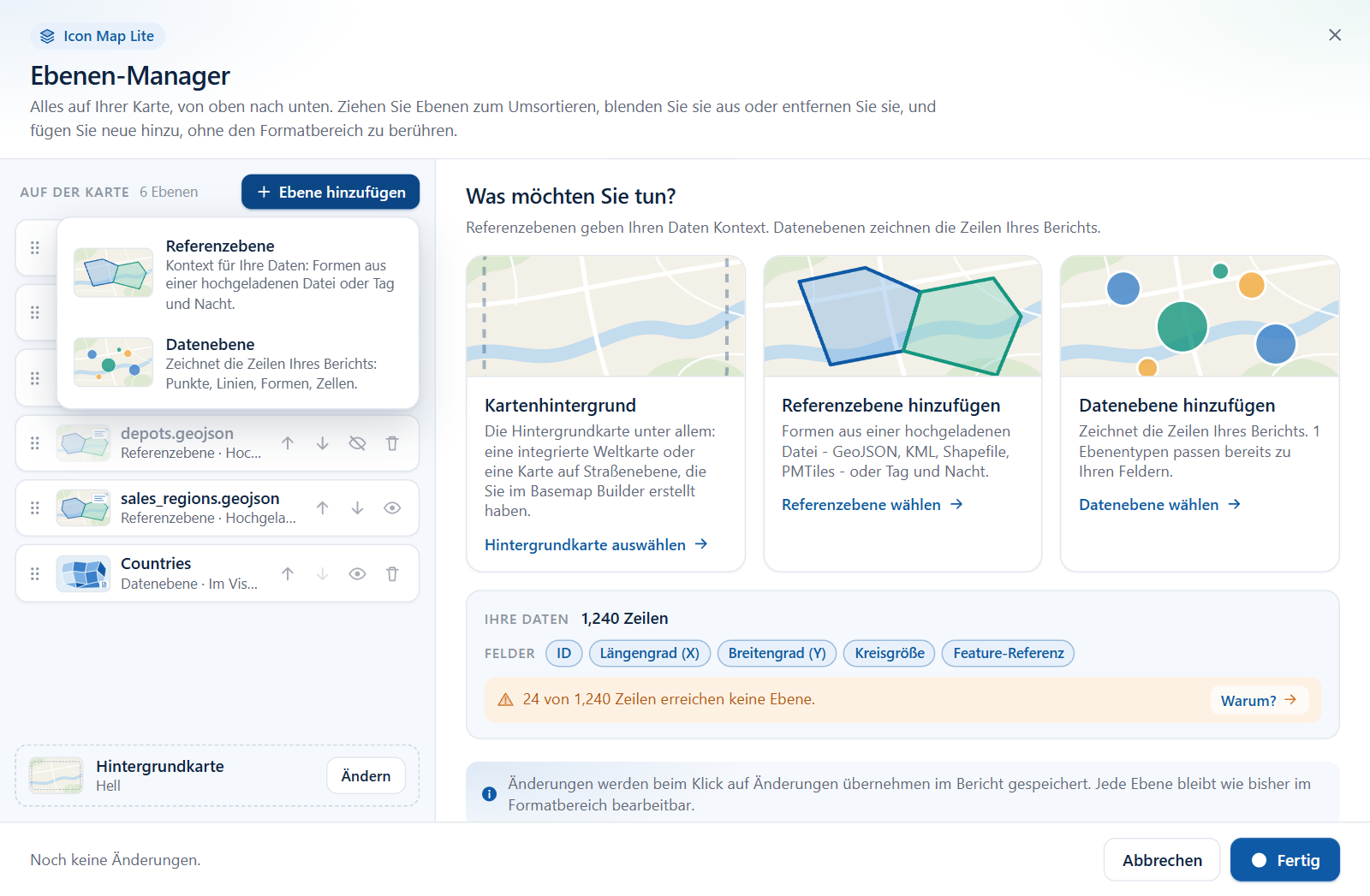Open the Datenebene wählen link
This screenshot has width=1370, height=896.
1159,505
